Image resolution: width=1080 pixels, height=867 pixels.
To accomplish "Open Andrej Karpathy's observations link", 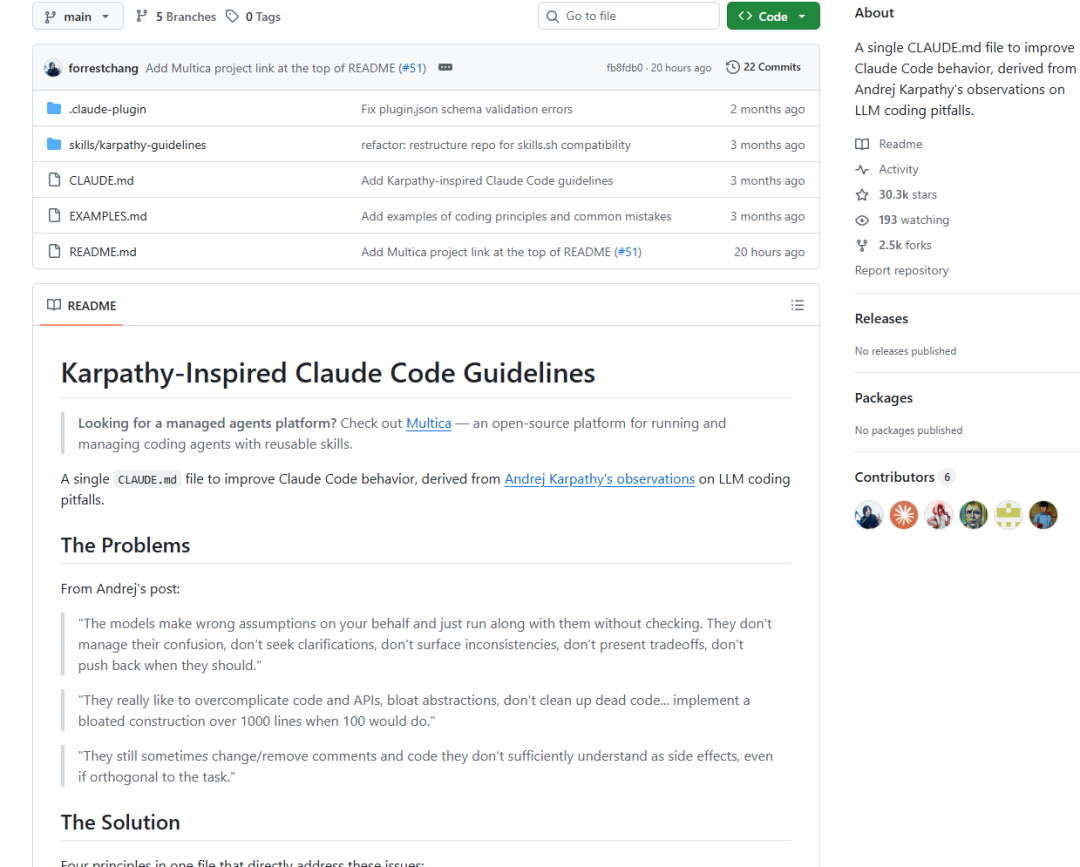I will pos(599,479).
